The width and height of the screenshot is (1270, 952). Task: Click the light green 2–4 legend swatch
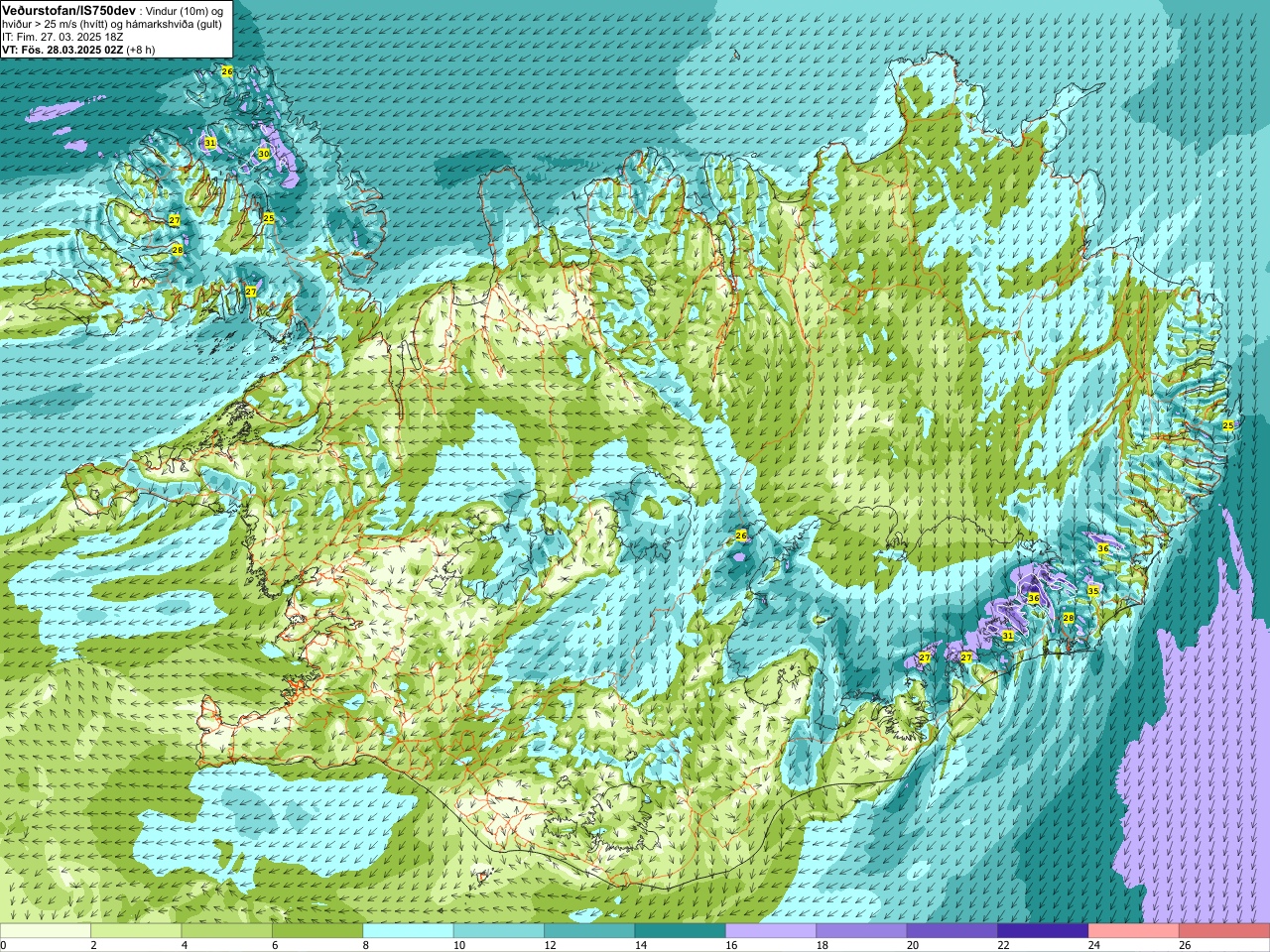click(x=136, y=931)
